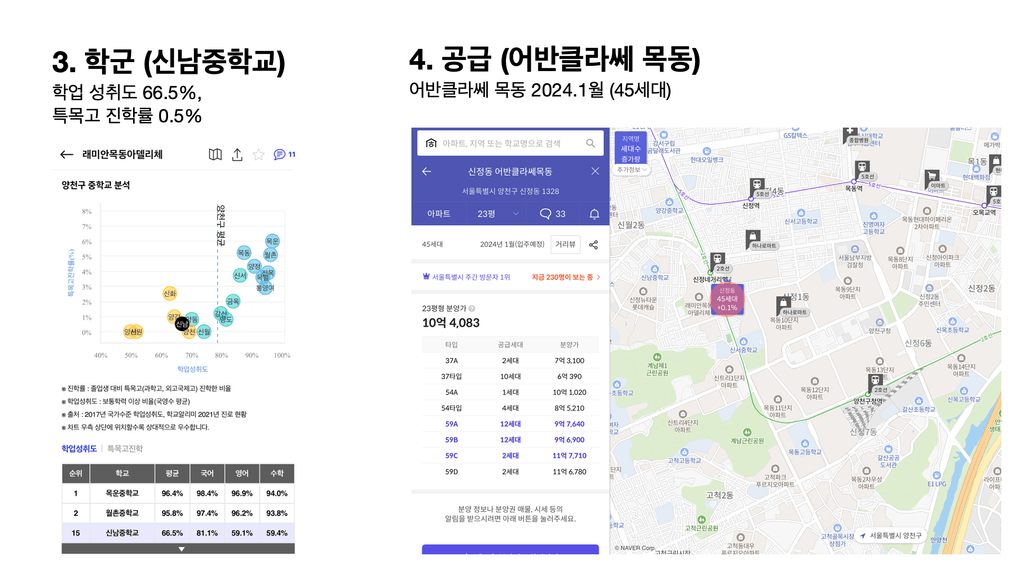The width and height of the screenshot is (1014, 570).
Task: Click the 수학 column header
Action: pyautogui.click(x=277, y=474)
